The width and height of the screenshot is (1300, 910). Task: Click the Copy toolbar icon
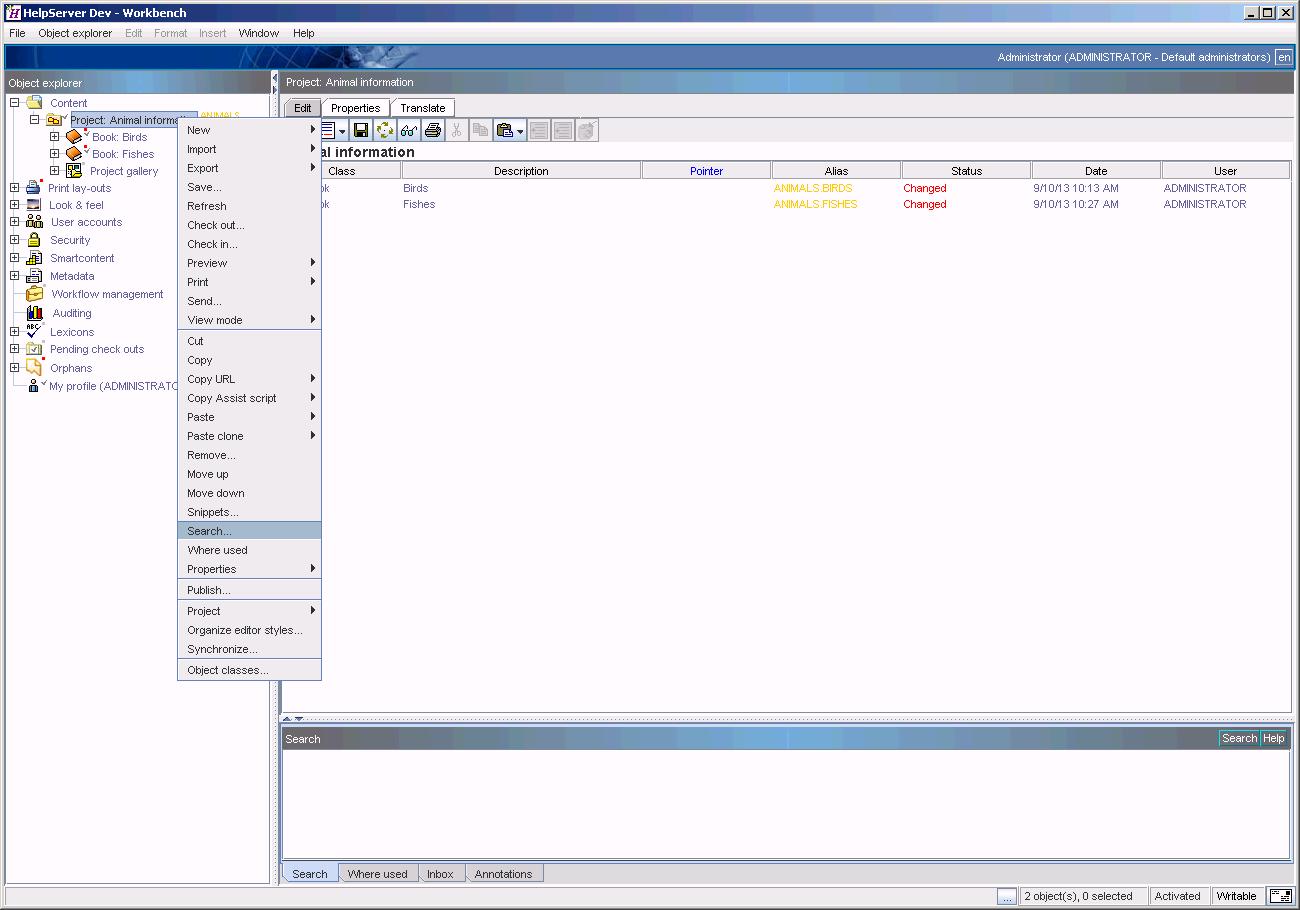point(481,130)
